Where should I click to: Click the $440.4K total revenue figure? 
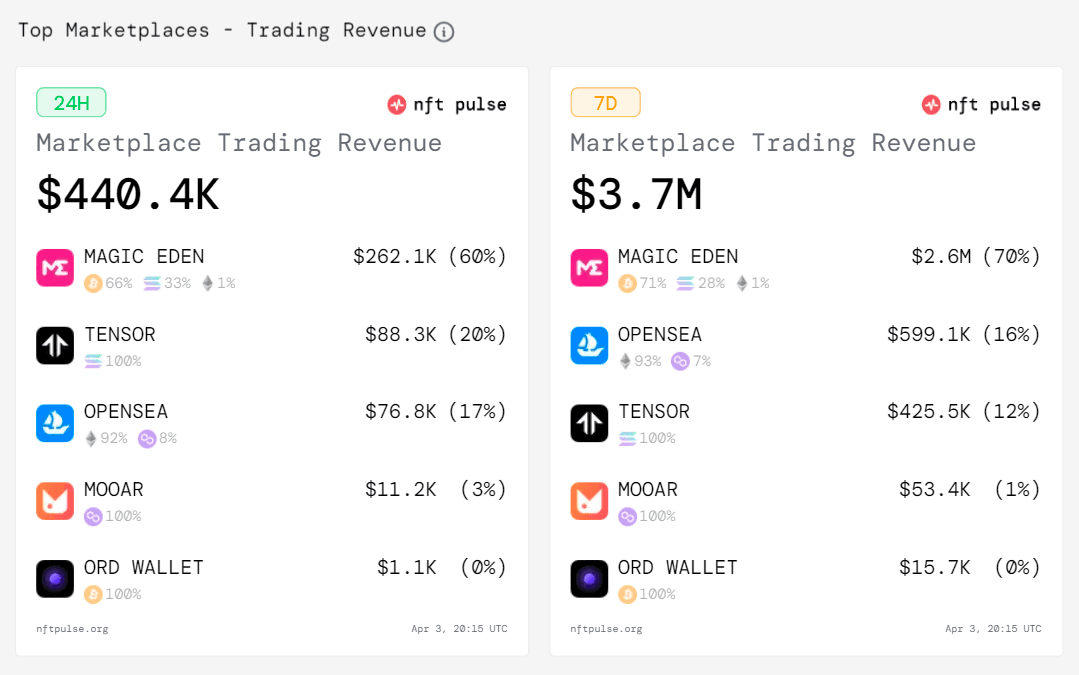pos(128,194)
